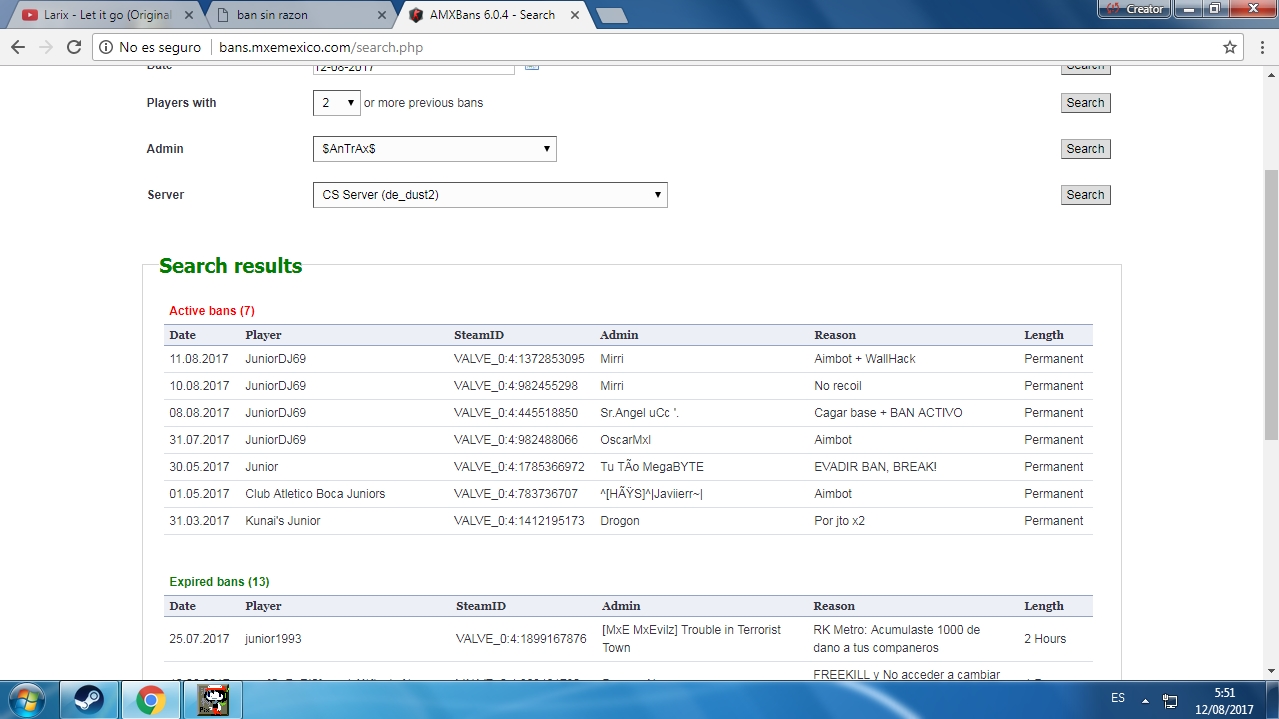
Task: Select the AMXBans 6.0.4 - Search tab
Action: click(x=492, y=15)
